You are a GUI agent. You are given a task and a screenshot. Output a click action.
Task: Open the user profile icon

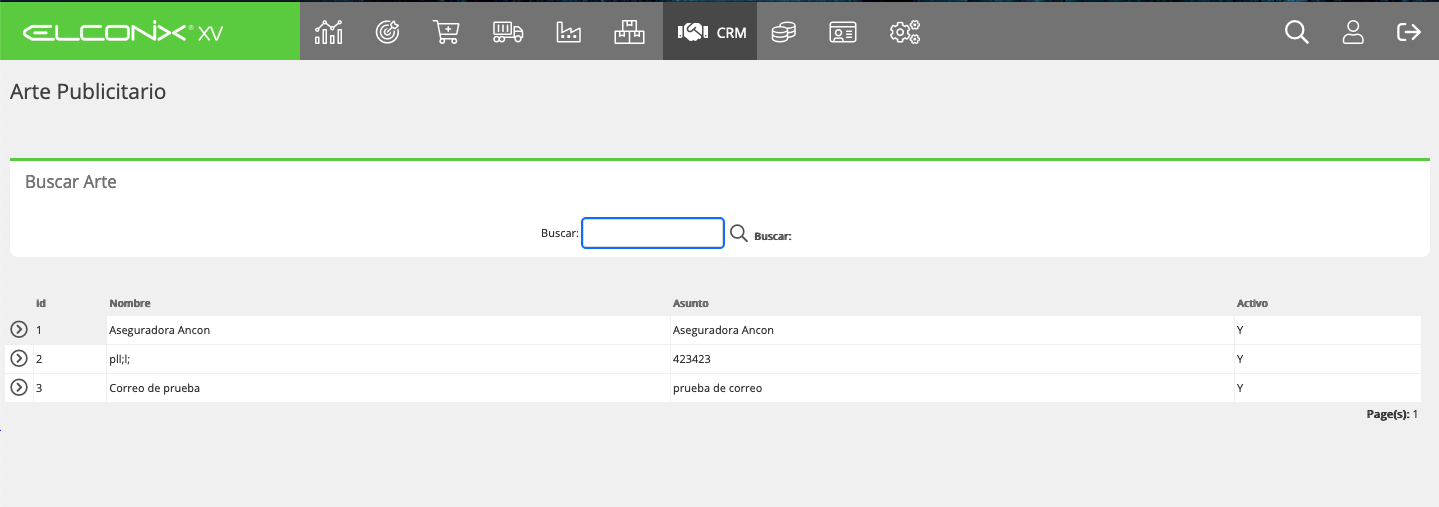[x=1353, y=32]
